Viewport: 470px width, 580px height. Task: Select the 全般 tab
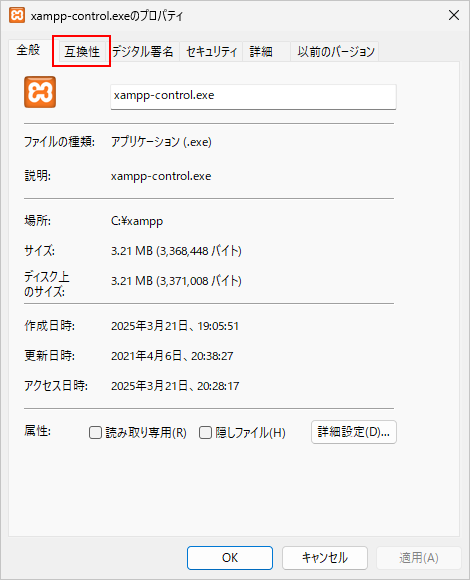click(x=28, y=50)
